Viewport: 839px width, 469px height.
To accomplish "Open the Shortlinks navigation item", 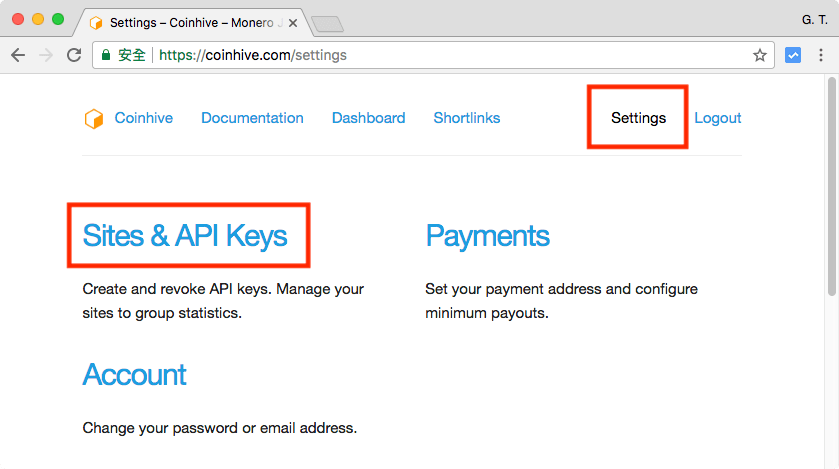I will pyautogui.click(x=466, y=118).
